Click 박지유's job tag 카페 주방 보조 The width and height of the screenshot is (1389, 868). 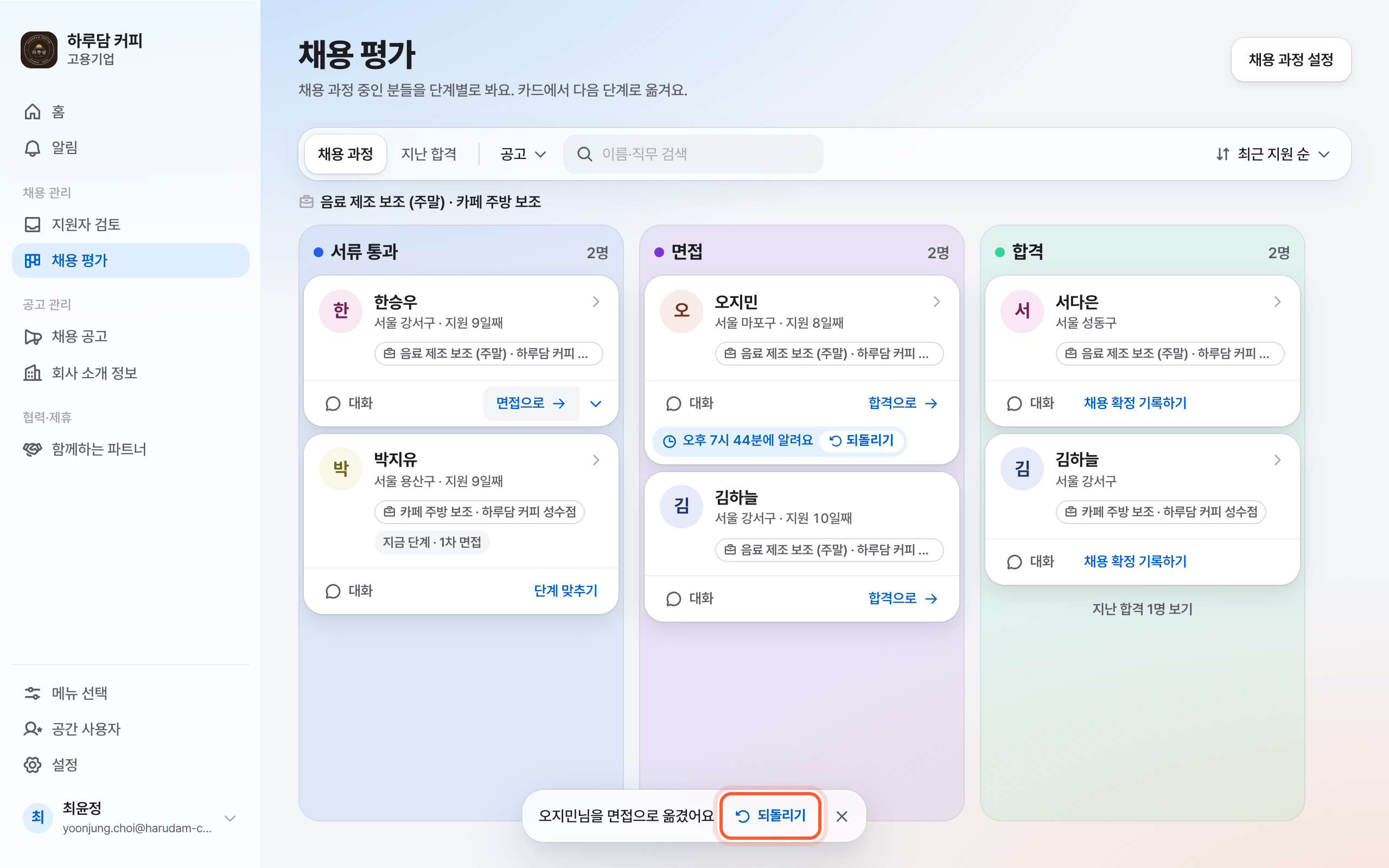tap(479, 512)
